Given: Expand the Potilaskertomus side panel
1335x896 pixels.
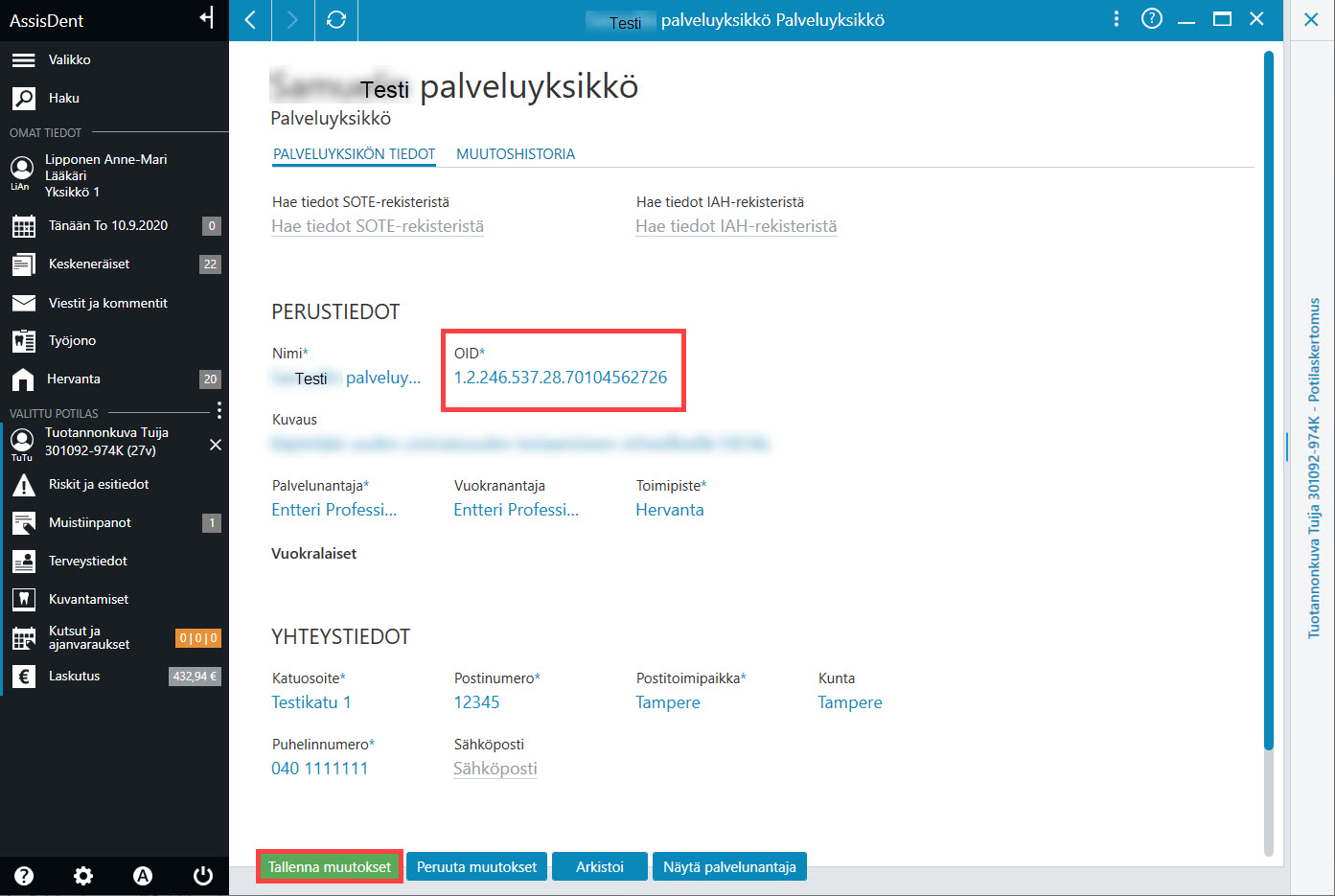Looking at the screenshot, I should click(x=1313, y=468).
